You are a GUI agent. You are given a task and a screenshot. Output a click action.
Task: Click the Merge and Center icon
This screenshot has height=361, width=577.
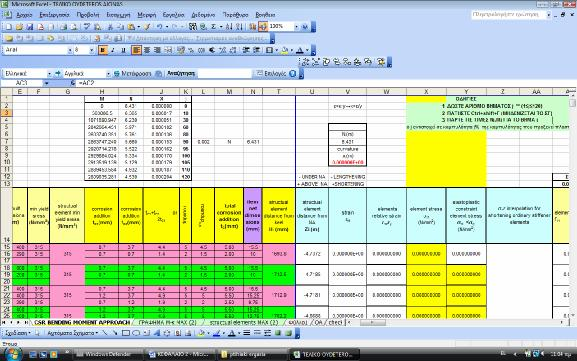(168, 50)
